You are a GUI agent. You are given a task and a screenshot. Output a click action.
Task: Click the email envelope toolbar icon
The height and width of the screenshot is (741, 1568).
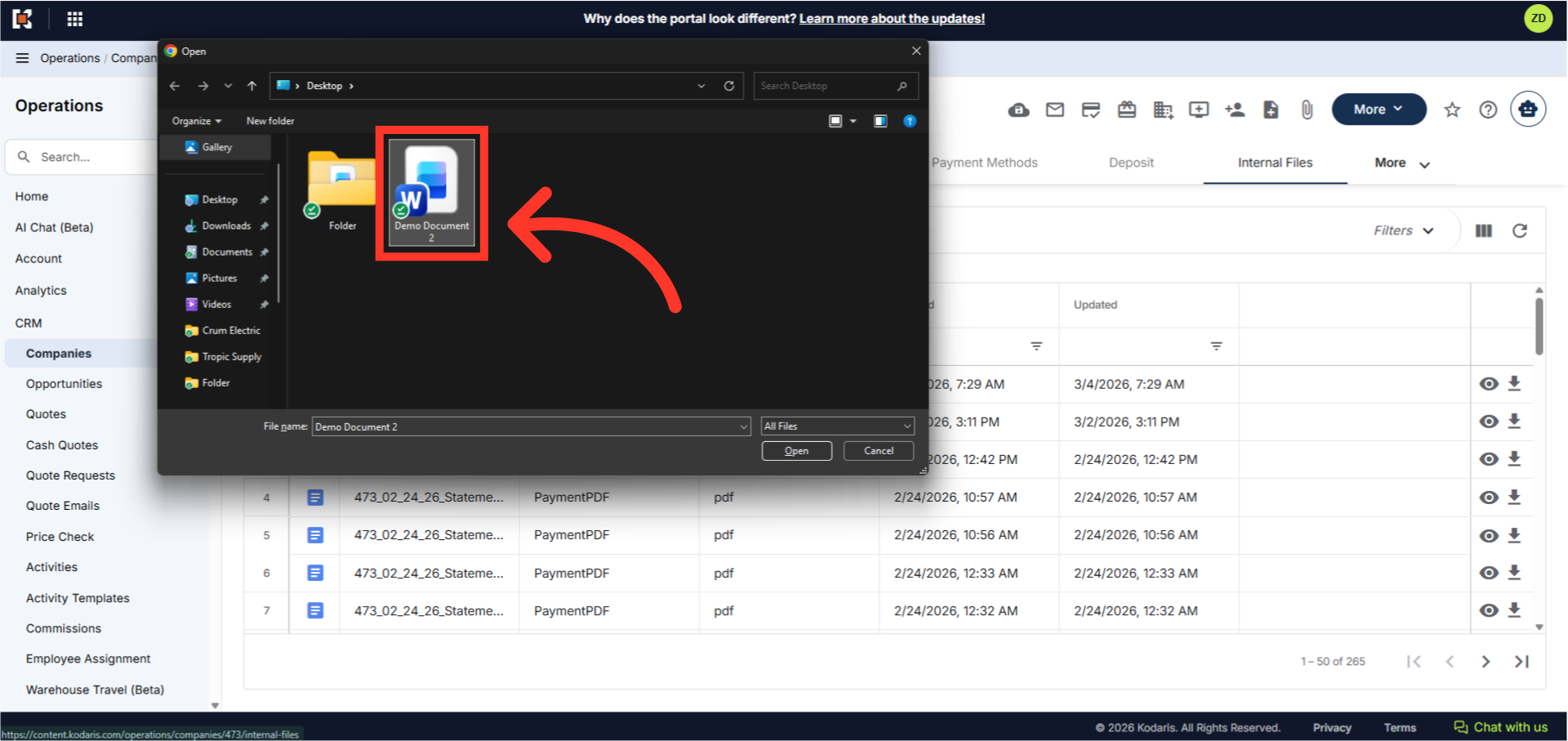pyautogui.click(x=1054, y=109)
